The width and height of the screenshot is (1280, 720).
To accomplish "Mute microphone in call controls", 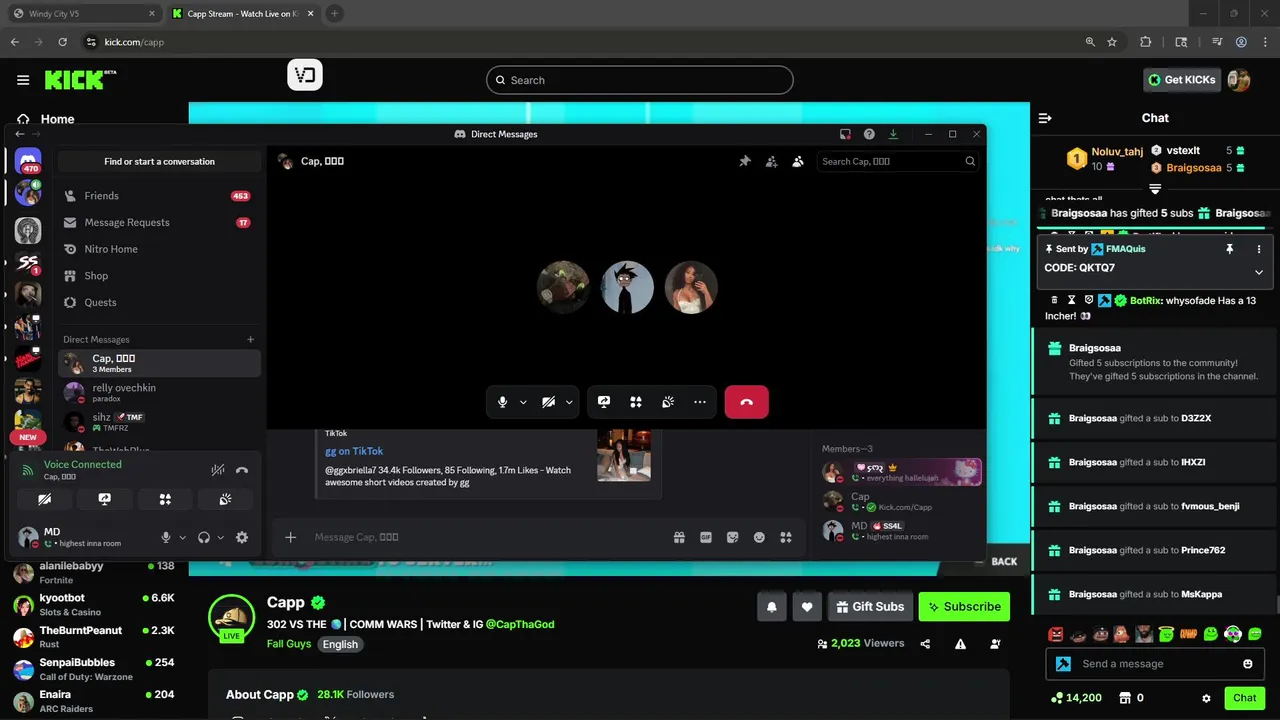I will pos(503,402).
